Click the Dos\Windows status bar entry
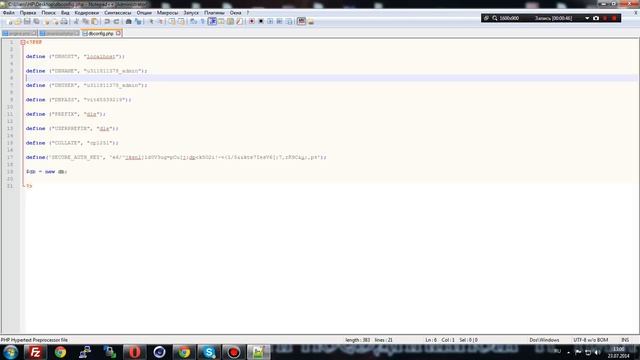Viewport: 640px width, 360px height. pyautogui.click(x=544, y=340)
